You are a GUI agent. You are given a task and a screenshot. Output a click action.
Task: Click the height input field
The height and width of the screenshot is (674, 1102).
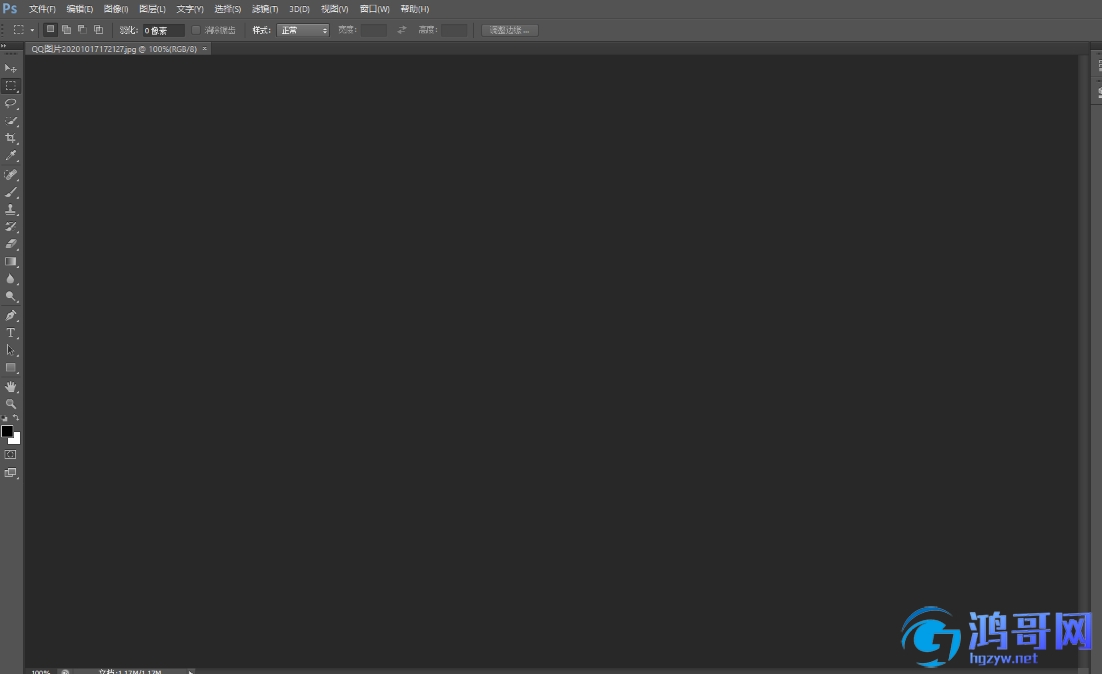coord(454,30)
